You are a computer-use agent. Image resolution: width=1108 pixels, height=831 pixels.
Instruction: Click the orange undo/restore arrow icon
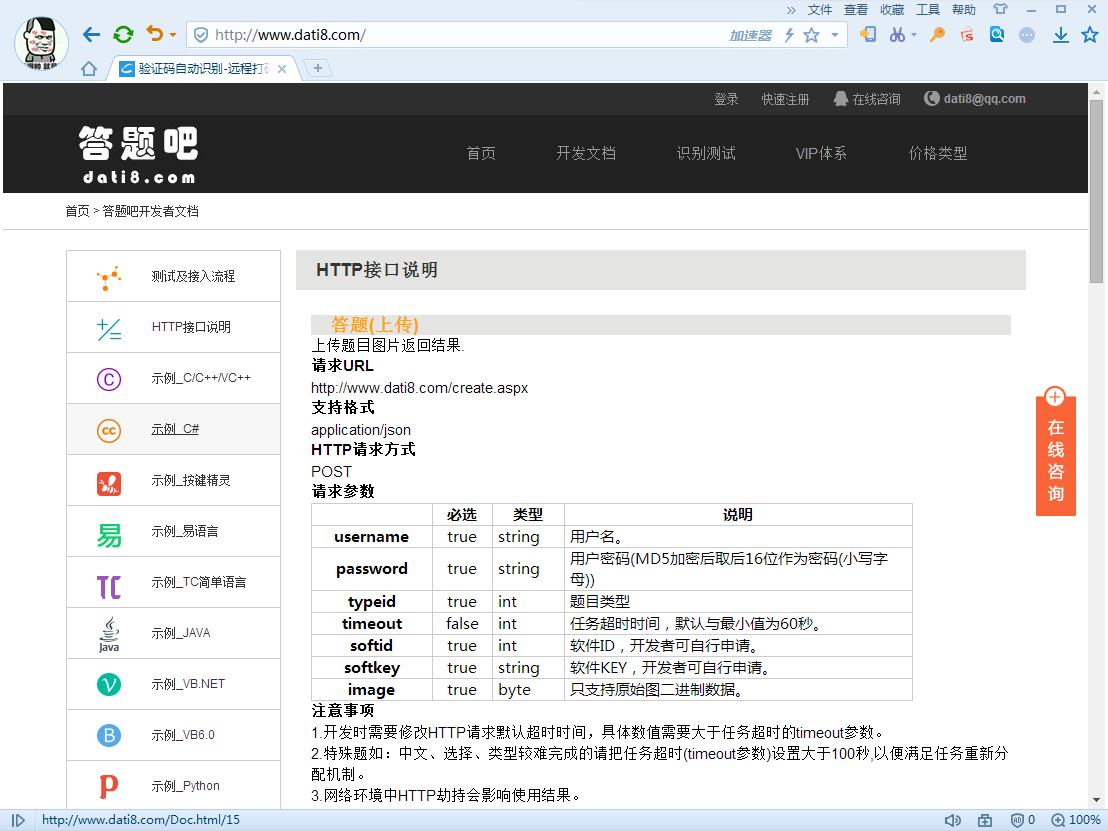154,33
